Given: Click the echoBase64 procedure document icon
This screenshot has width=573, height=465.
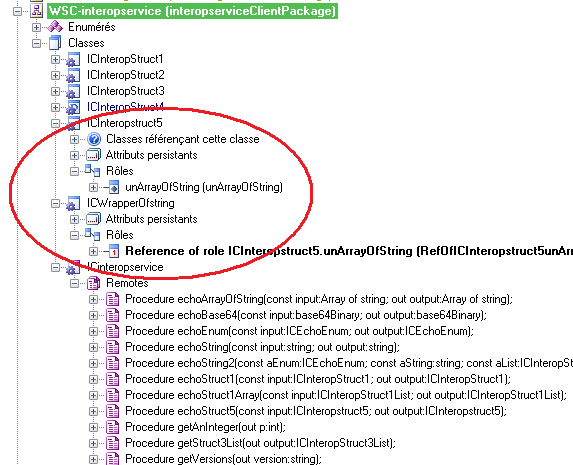Looking at the screenshot, I should coord(113,315).
